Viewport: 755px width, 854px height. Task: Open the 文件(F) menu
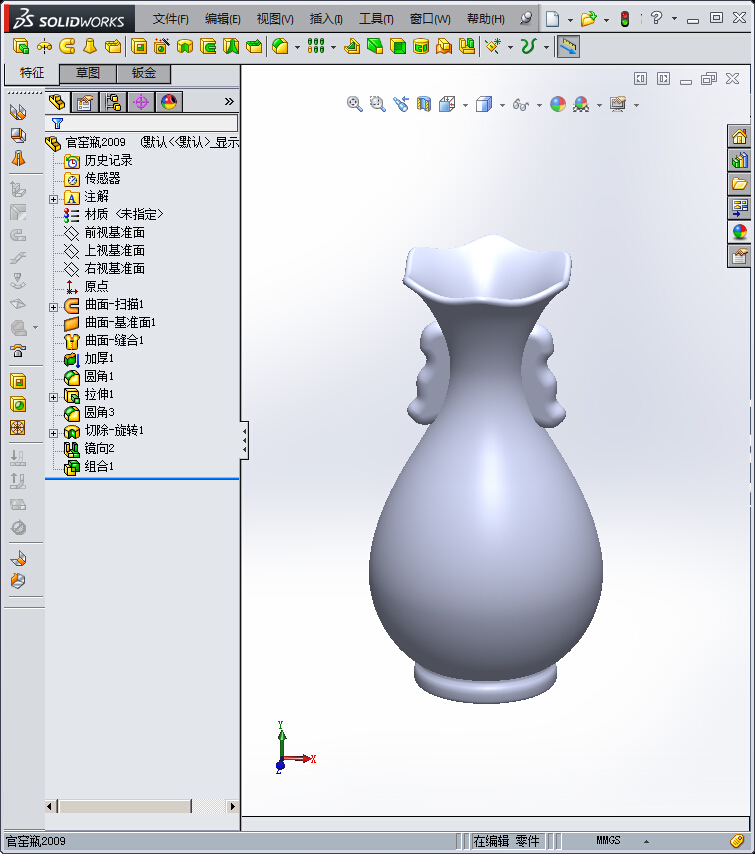170,19
